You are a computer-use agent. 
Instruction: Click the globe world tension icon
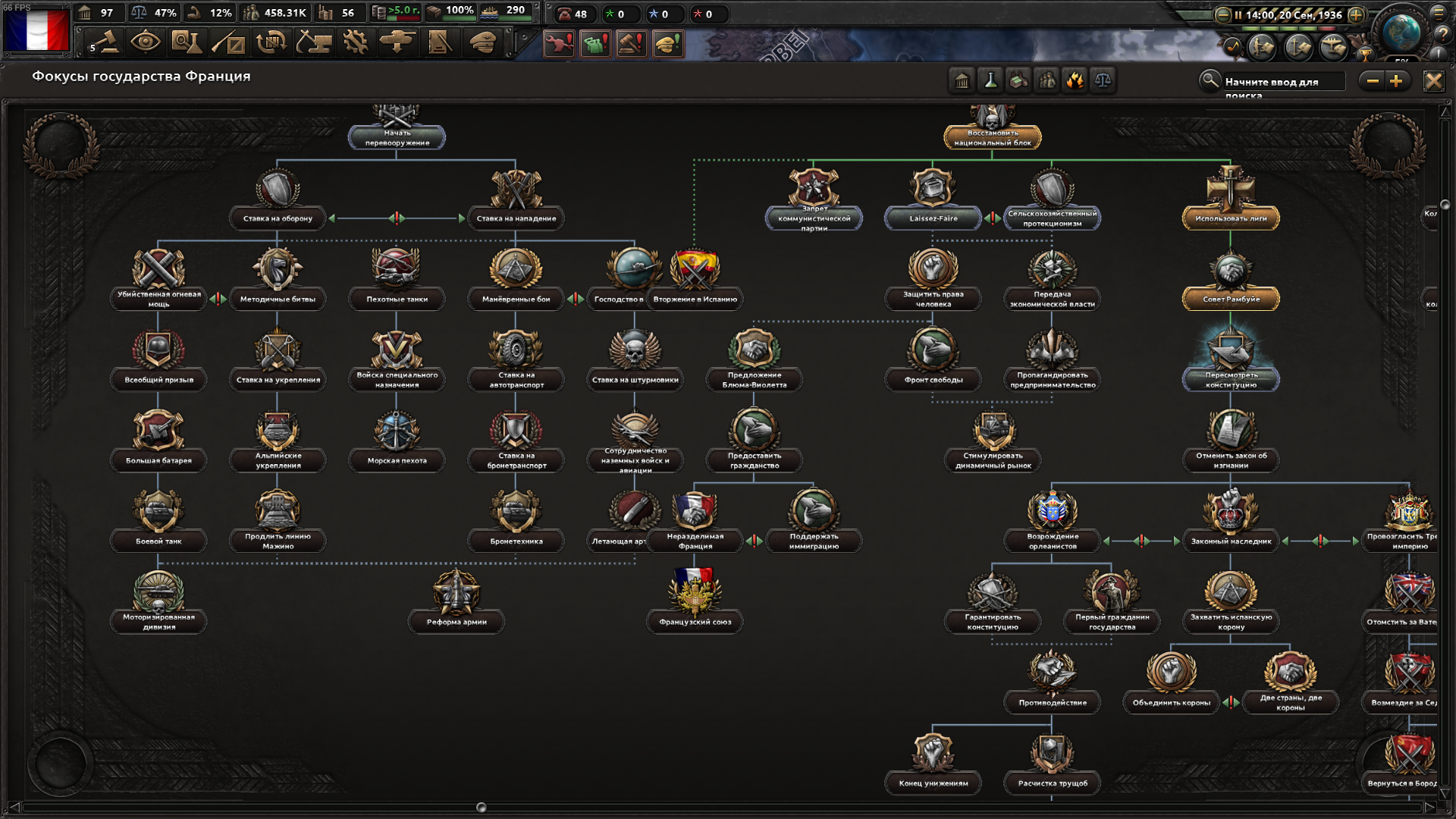click(1401, 32)
